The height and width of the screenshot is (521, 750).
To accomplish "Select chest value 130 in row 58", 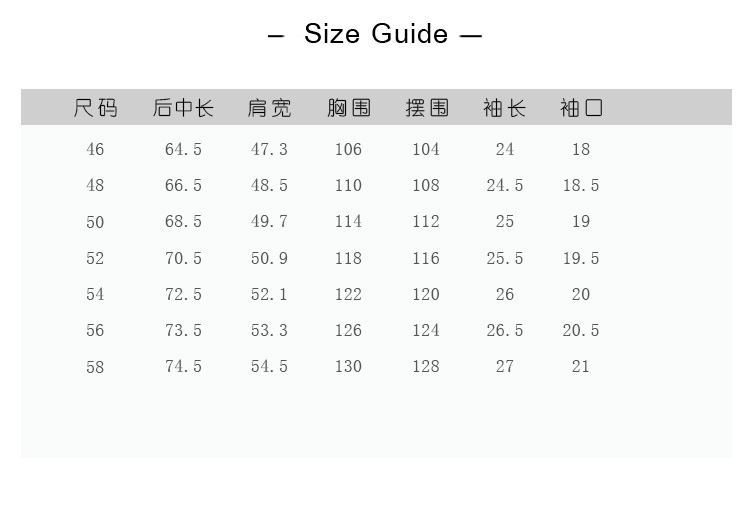I will (x=348, y=366).
